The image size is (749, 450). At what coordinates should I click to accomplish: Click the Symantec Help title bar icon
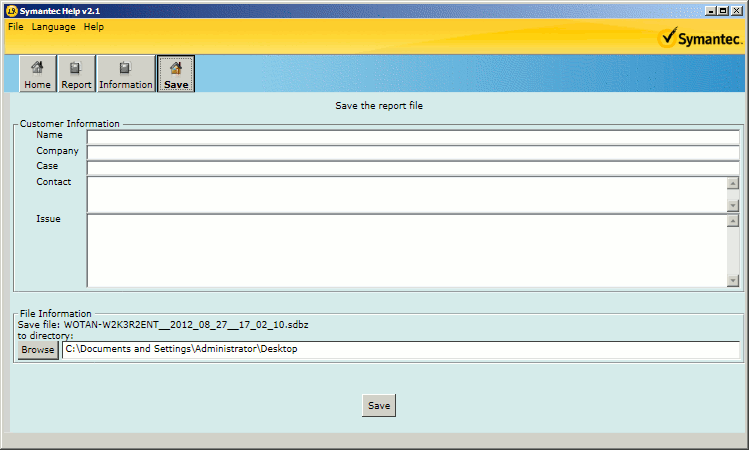click(12, 11)
